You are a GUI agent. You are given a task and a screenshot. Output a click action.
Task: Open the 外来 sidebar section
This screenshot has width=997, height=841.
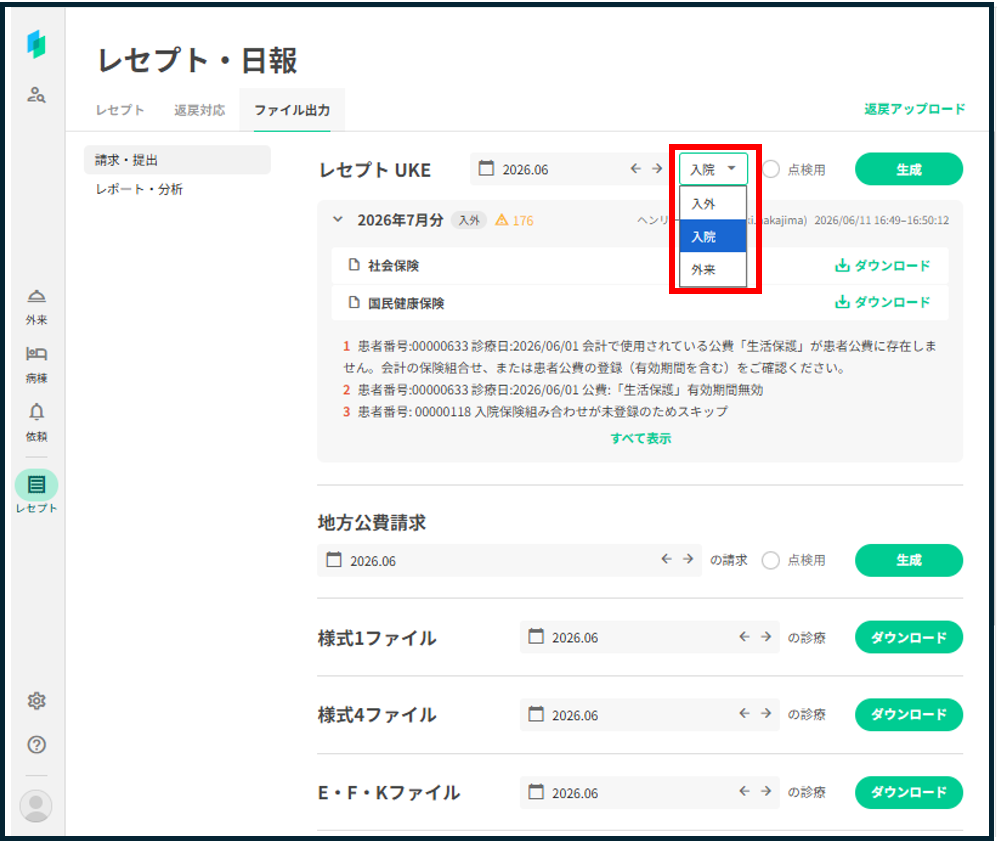click(x=36, y=306)
